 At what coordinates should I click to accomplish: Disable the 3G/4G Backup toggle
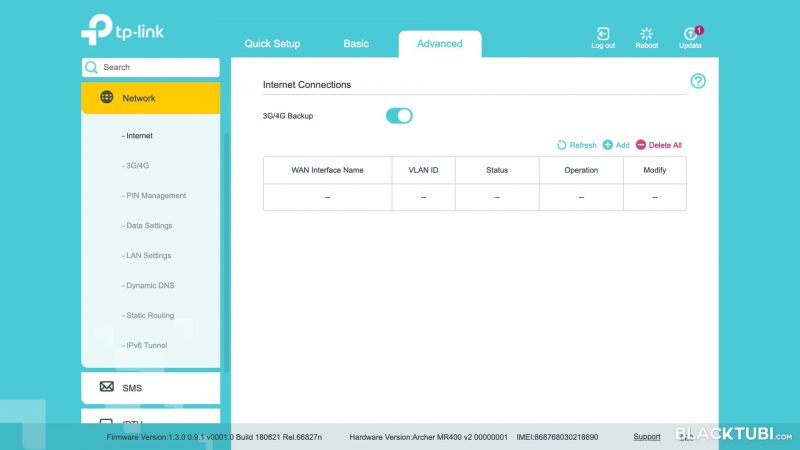coord(399,116)
